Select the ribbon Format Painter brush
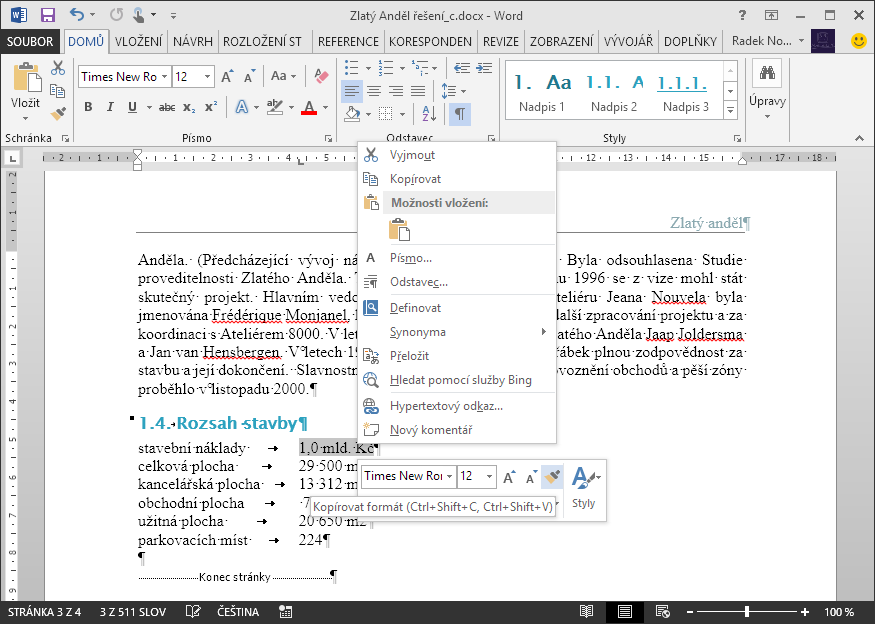Viewport: 875px width, 624px height. pos(58,113)
